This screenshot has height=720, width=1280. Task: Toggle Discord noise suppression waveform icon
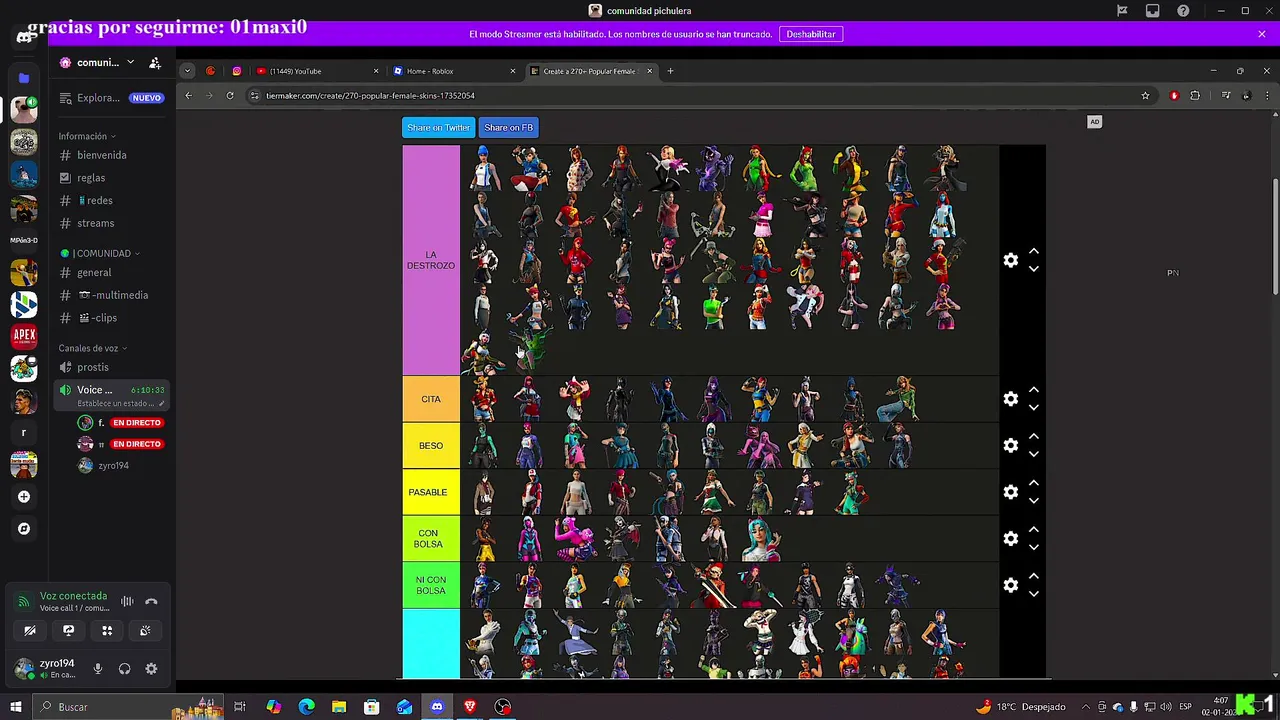[x=127, y=601]
